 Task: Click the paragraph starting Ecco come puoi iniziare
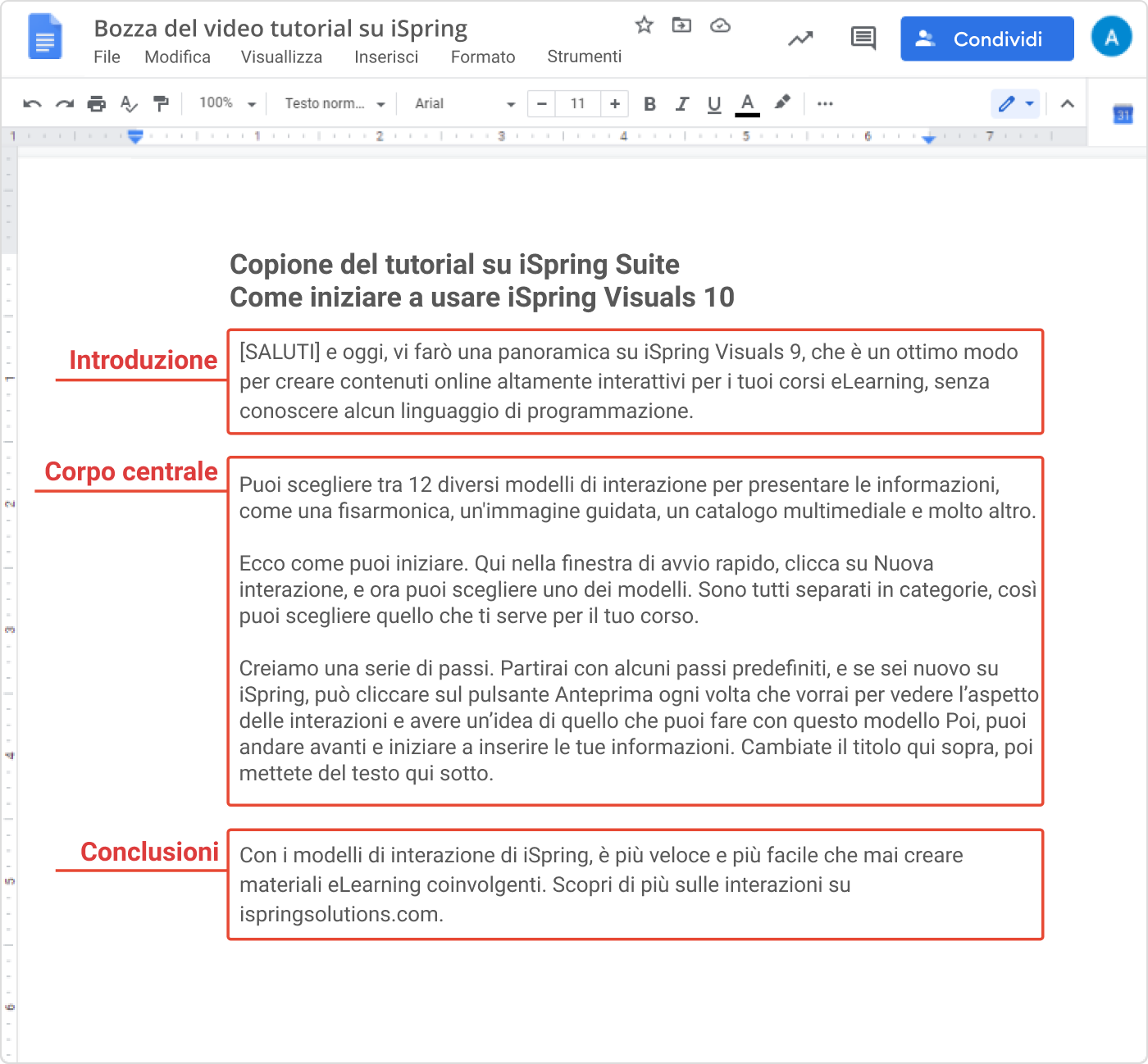click(x=638, y=589)
